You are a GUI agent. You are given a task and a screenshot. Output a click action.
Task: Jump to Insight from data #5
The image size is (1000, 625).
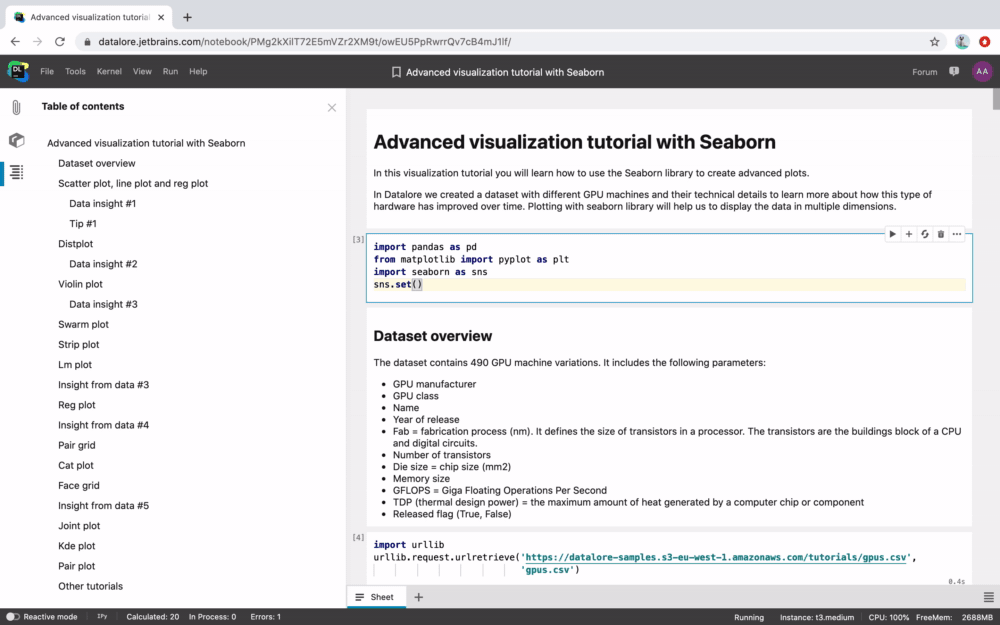[103, 506]
